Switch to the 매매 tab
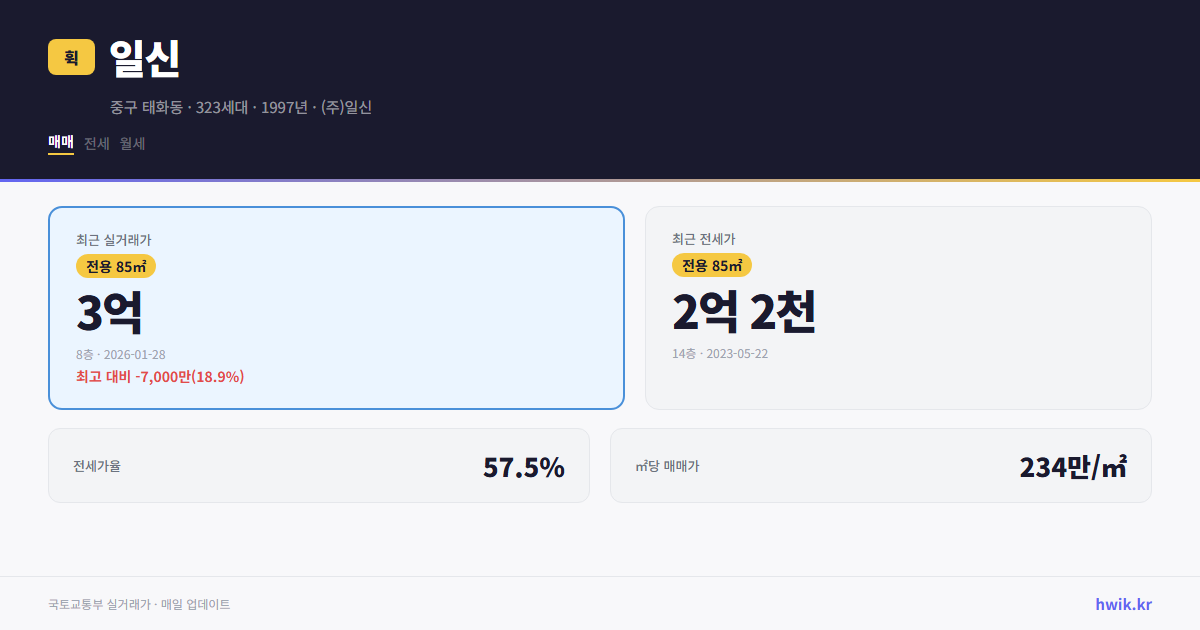Screen dimensions: 1200x630 point(60,143)
